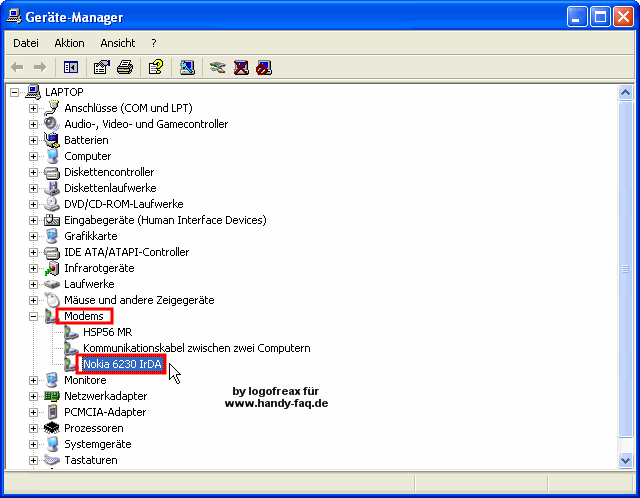Viewport: 640px width, 498px height.
Task: Click the Batterien category icon
Action: pyautogui.click(x=52, y=140)
